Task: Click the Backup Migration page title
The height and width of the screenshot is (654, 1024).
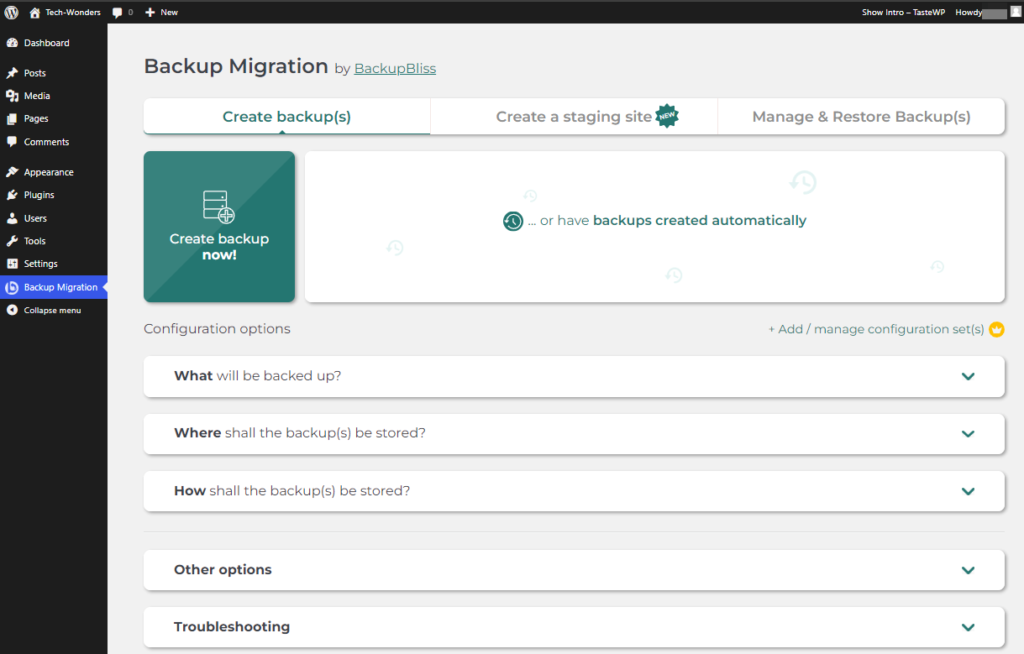Action: click(x=236, y=66)
